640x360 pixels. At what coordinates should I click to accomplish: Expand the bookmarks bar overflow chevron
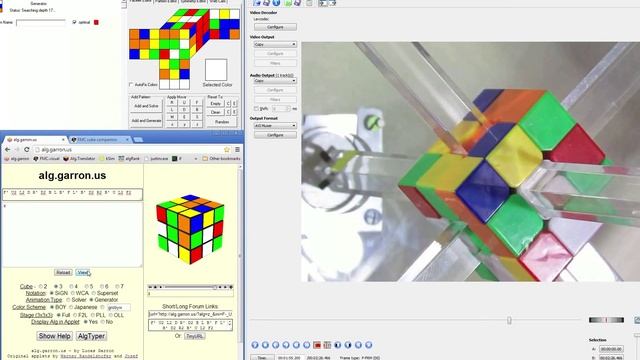pyautogui.click(x=196, y=158)
